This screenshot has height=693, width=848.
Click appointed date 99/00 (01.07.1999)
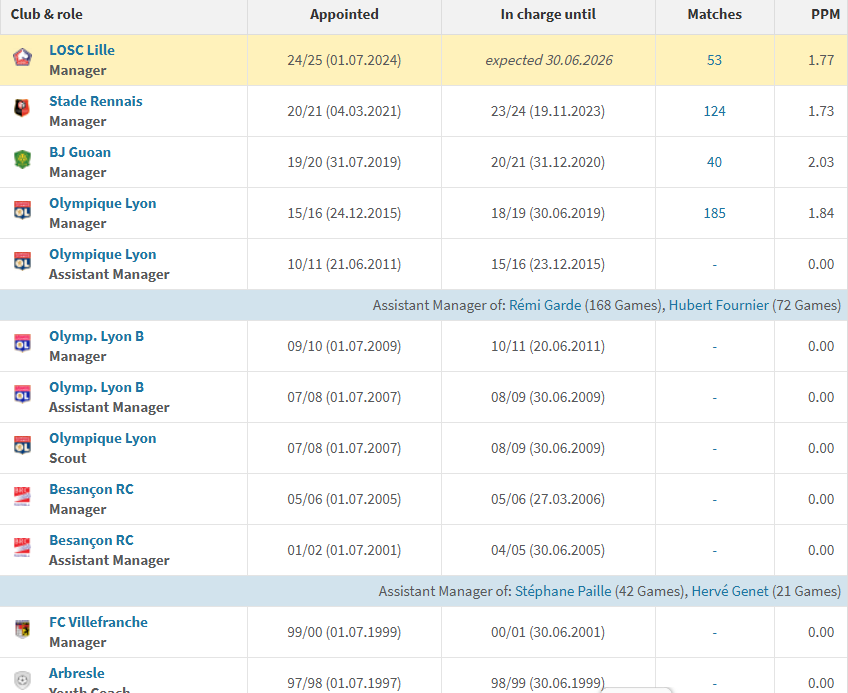(x=344, y=632)
